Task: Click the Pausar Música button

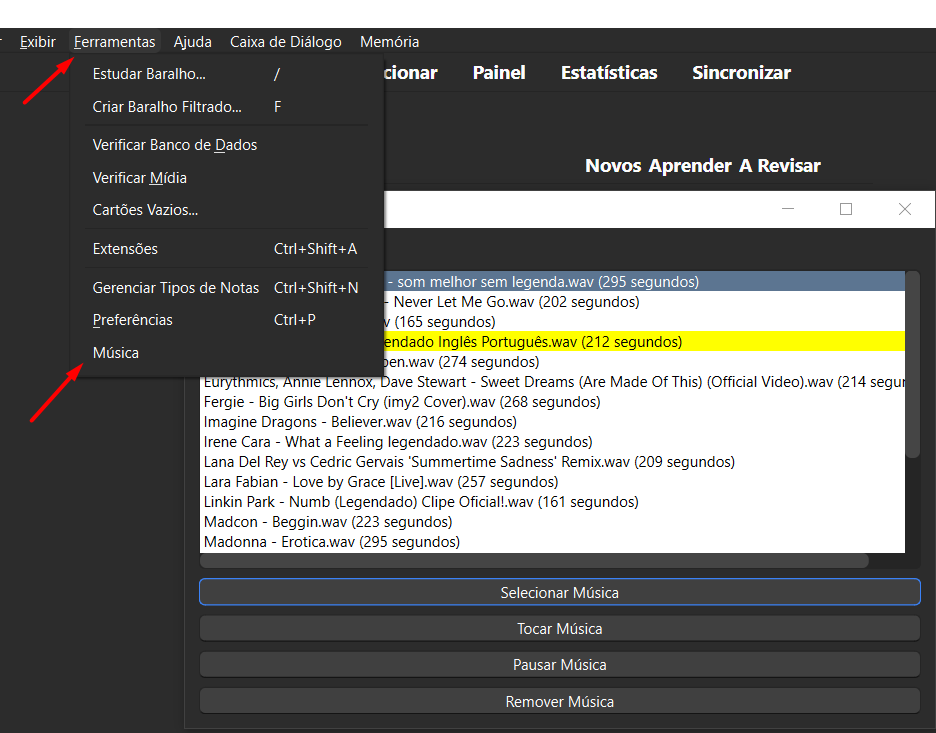Action: point(559,665)
